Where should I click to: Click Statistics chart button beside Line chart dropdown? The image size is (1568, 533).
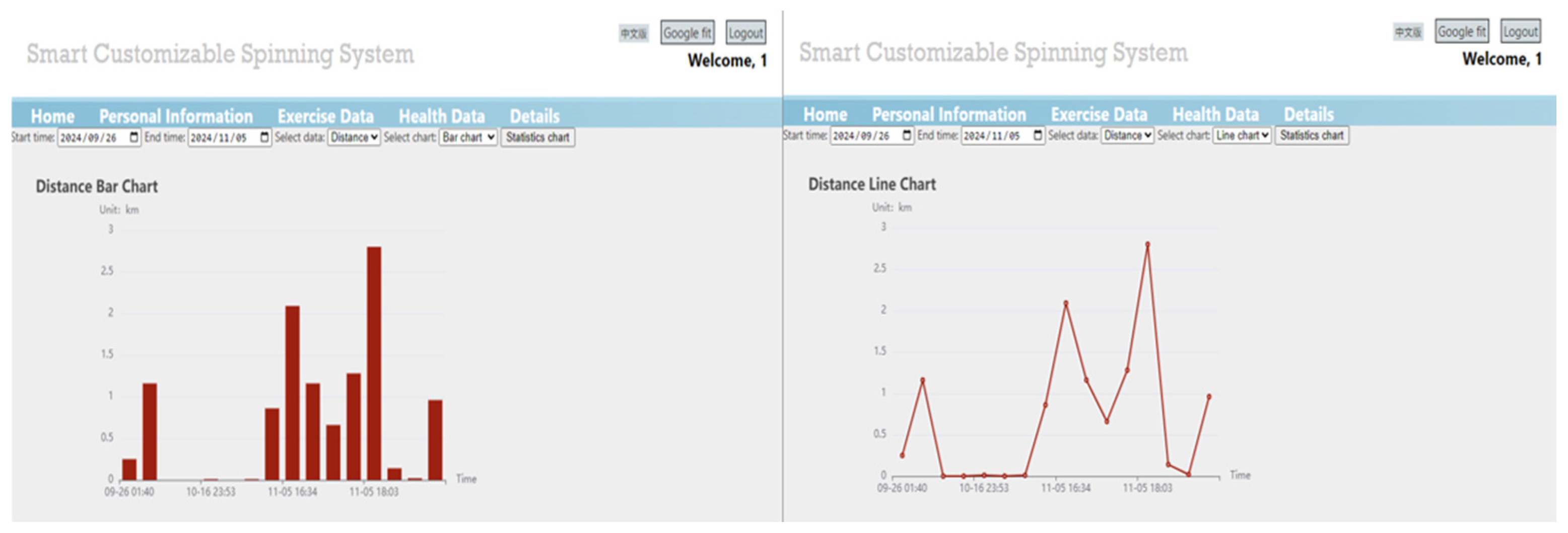click(1312, 135)
